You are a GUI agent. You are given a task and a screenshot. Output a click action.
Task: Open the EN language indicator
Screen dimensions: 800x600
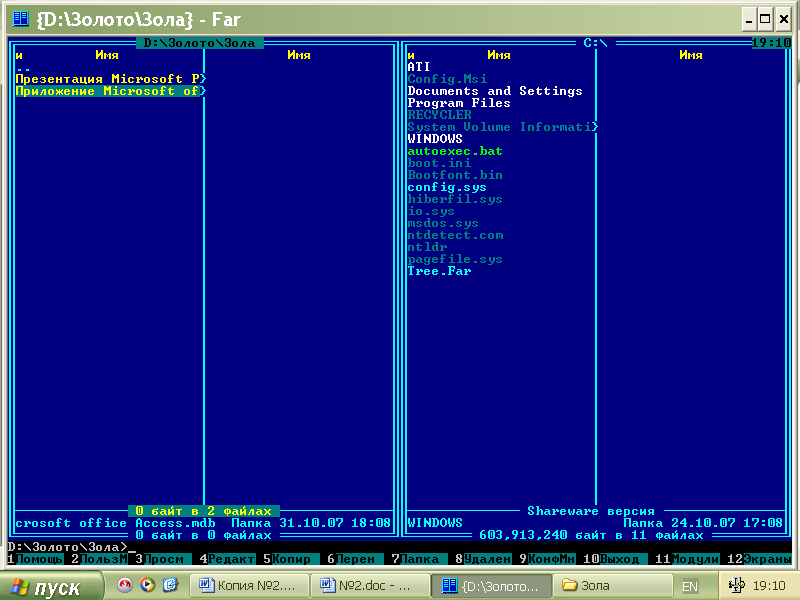(690, 586)
